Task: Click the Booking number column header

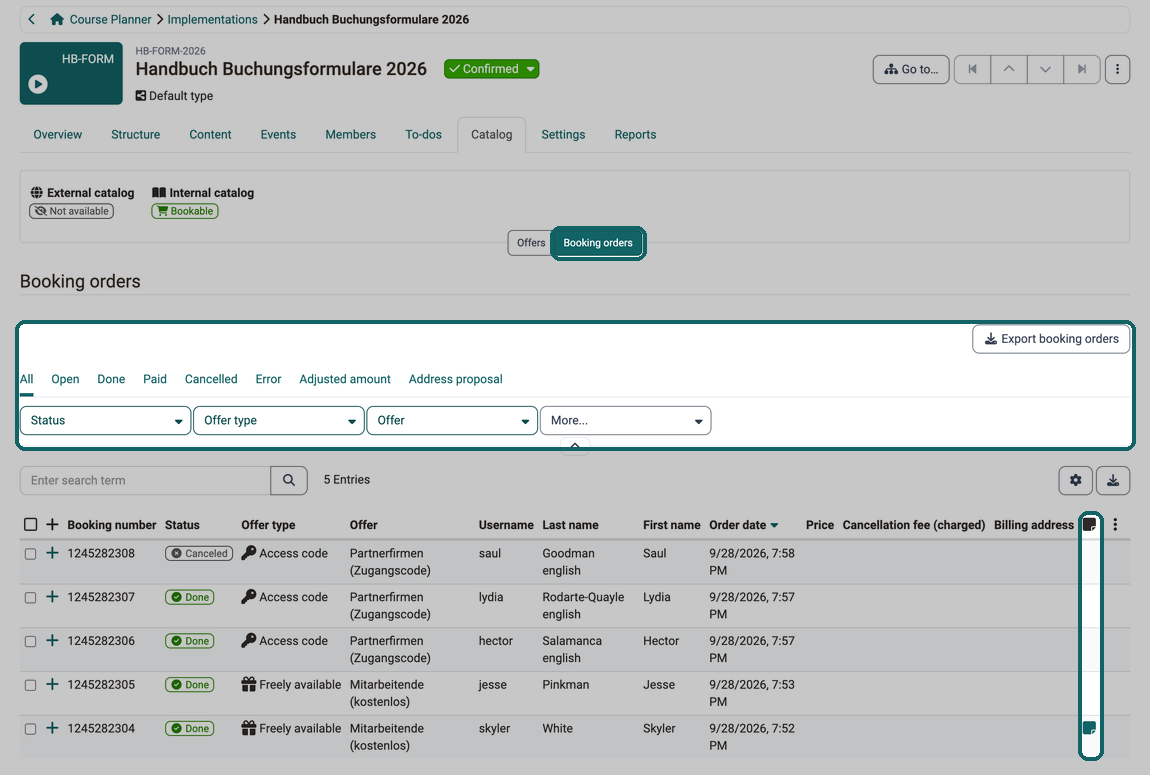Action: click(x=111, y=525)
